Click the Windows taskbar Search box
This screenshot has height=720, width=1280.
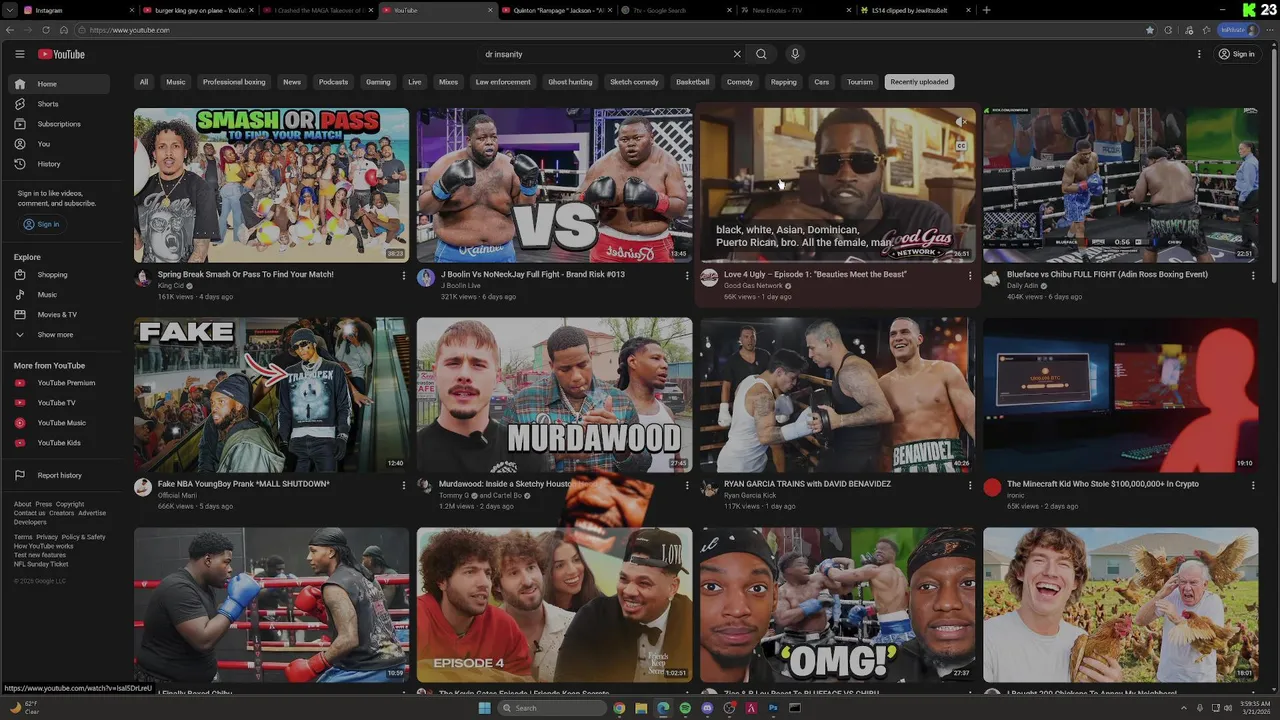552,708
